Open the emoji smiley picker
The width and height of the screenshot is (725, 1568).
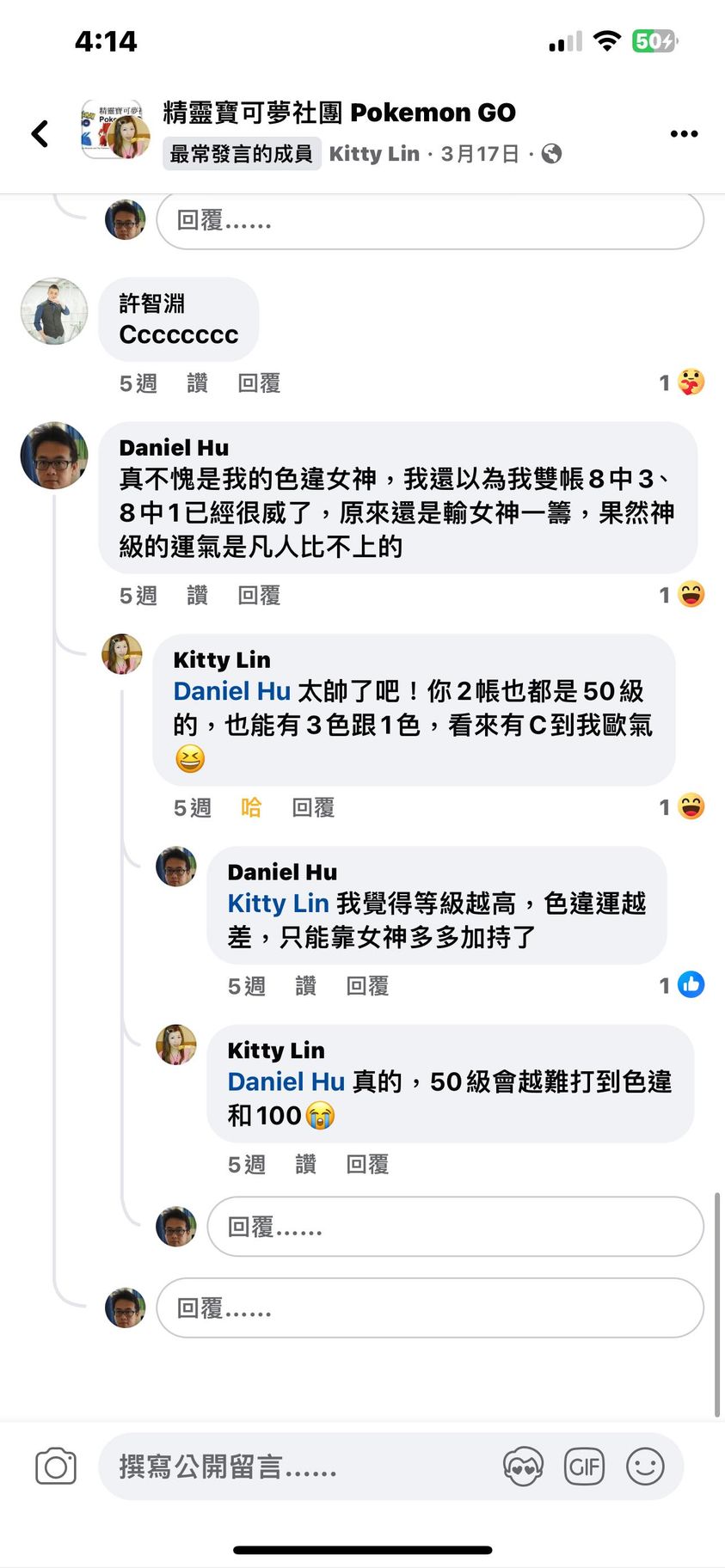pyautogui.click(x=645, y=1467)
